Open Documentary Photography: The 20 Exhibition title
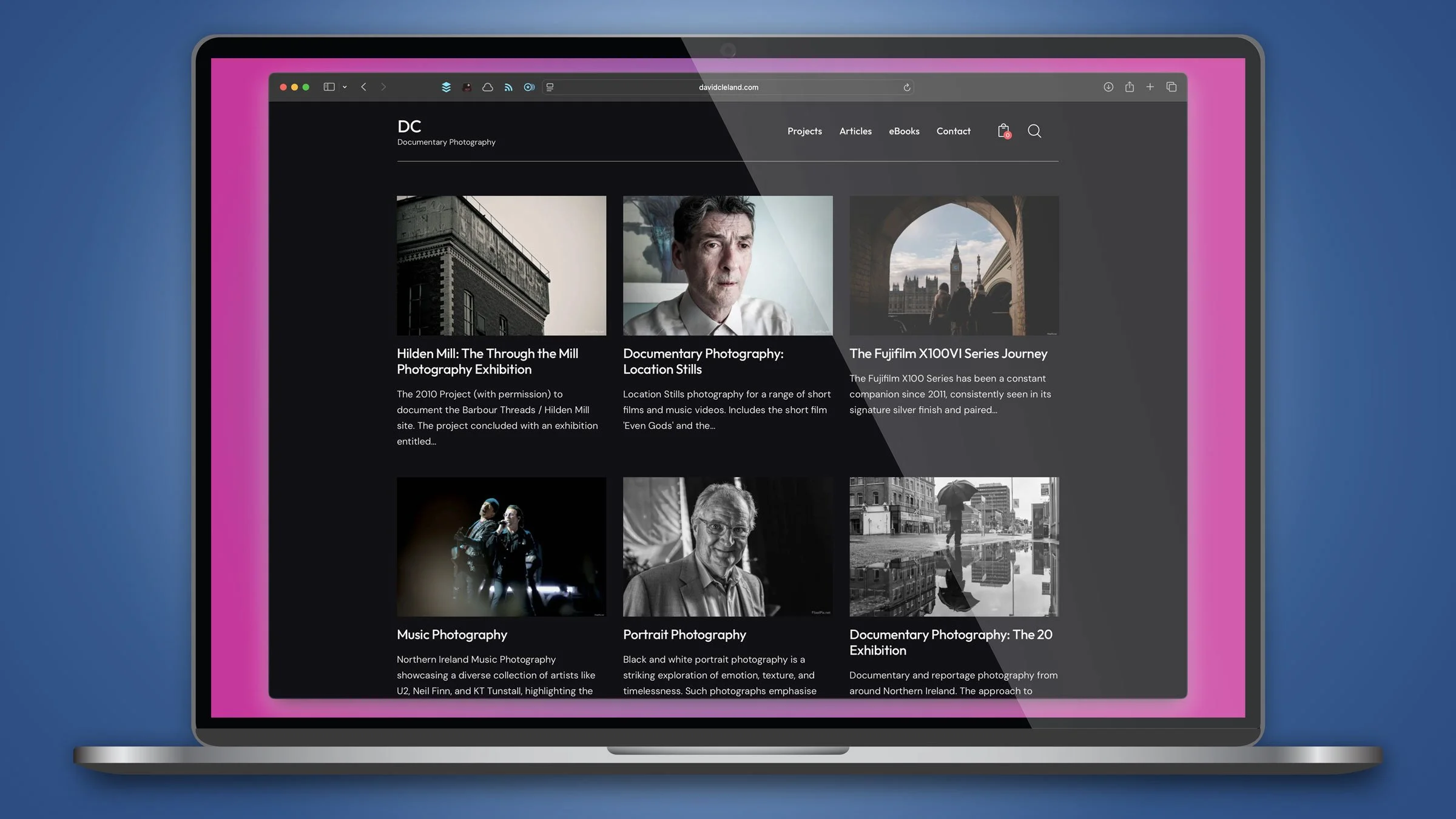This screenshot has height=819, width=1456. [951, 642]
